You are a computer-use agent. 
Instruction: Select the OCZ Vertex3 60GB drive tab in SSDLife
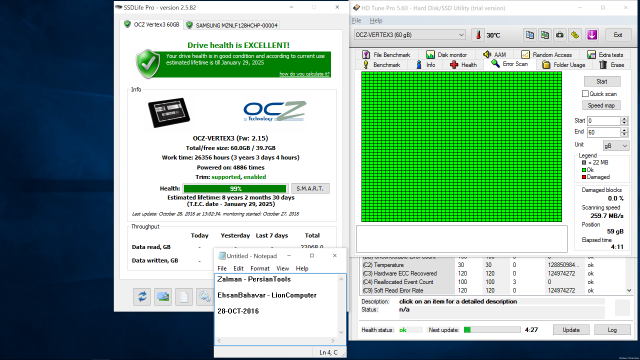click(x=151, y=24)
